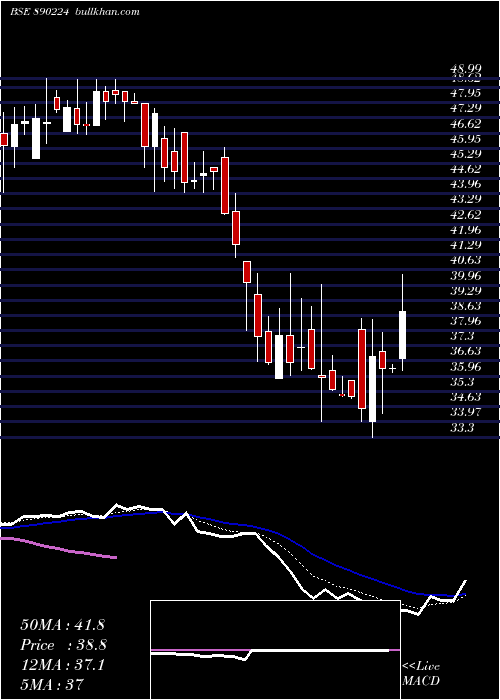Viewport: 500px width, 700px height.
Task: Select the 5MA : 37 value
Action: pos(52,684)
